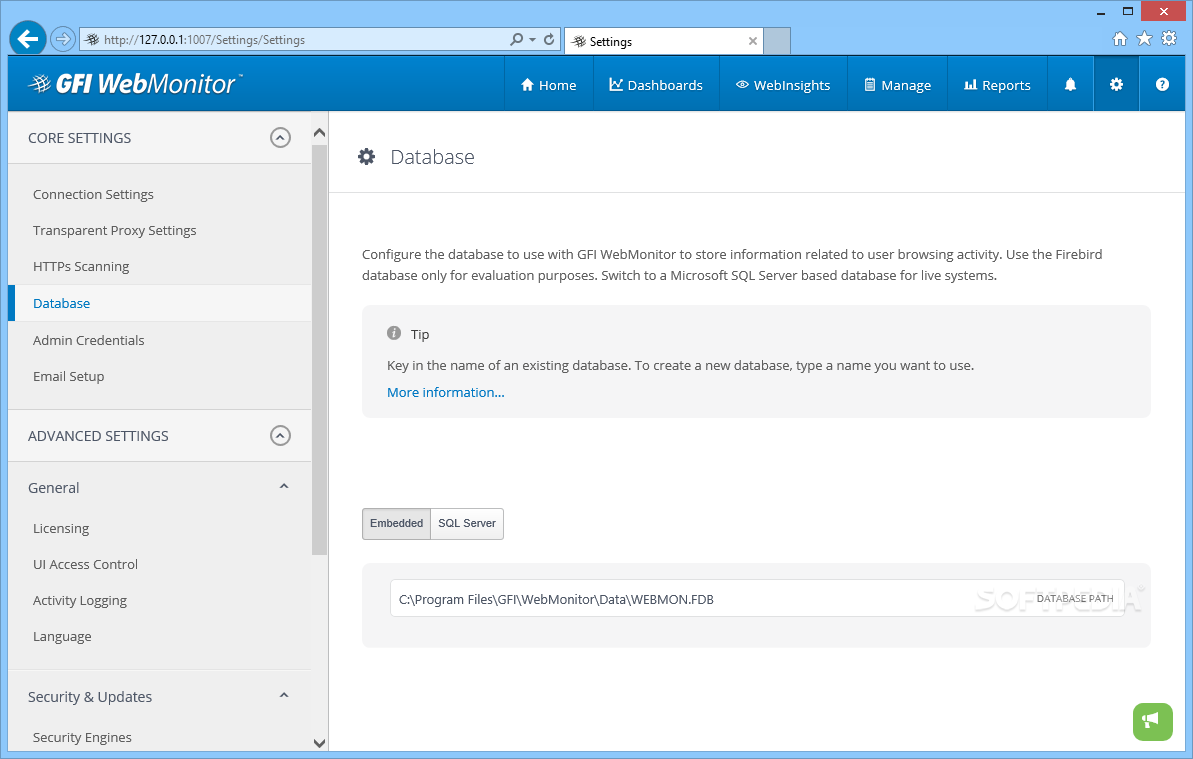
Task: Click the search magnifier in address bar
Action: click(517, 39)
